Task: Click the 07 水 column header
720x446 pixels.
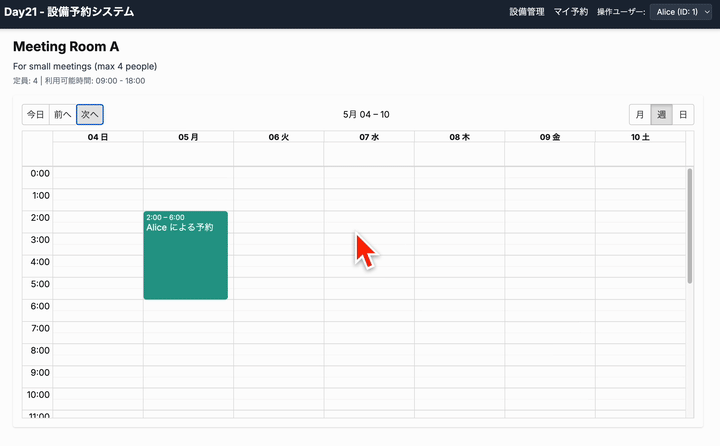Action: pos(369,137)
